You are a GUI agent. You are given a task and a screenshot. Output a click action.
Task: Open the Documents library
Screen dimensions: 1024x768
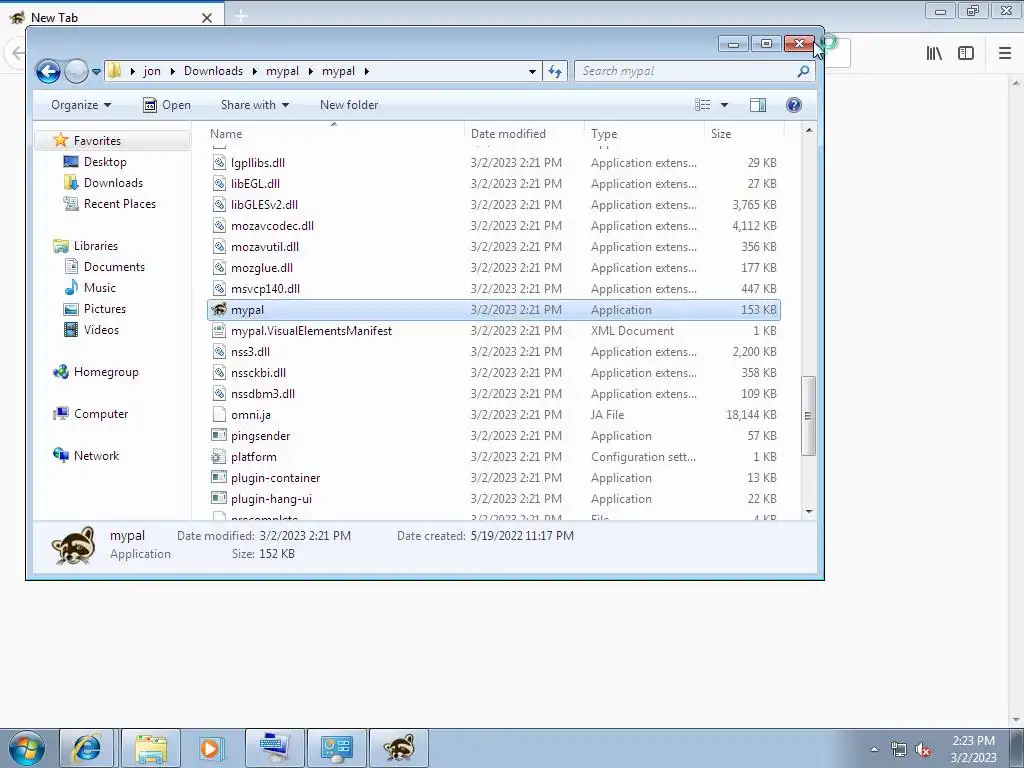tap(114, 267)
